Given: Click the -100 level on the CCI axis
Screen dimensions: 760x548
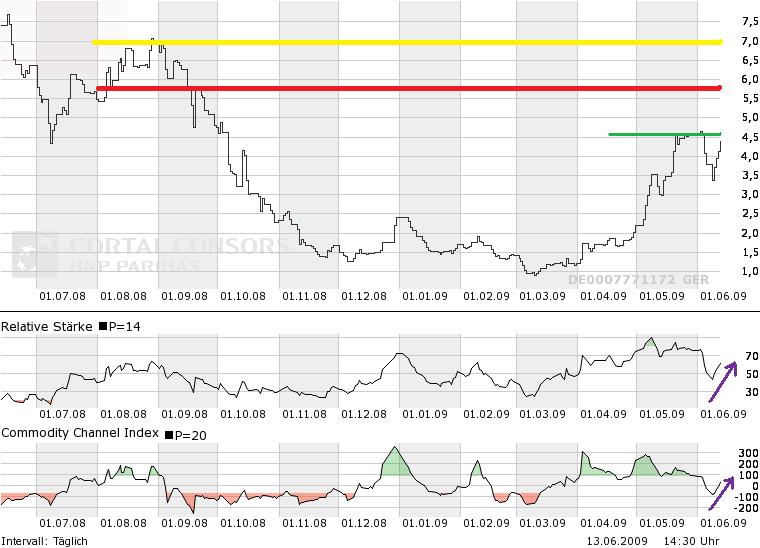Looking at the screenshot, I should pos(746,497).
